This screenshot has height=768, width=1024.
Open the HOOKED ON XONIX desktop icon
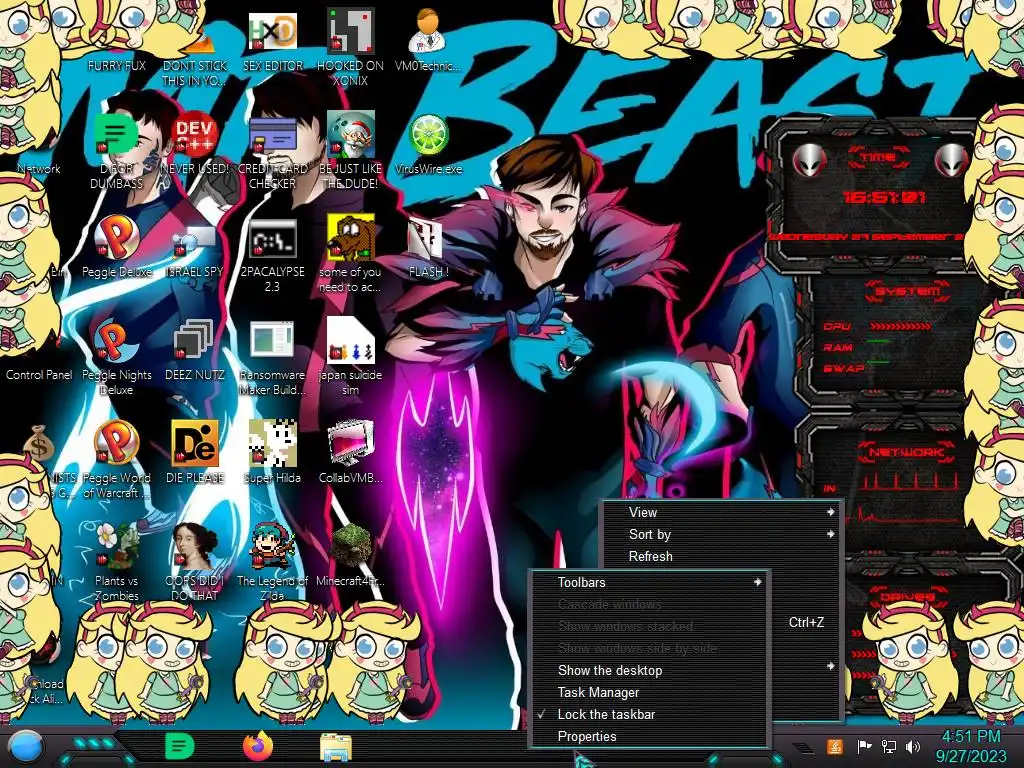click(x=351, y=47)
